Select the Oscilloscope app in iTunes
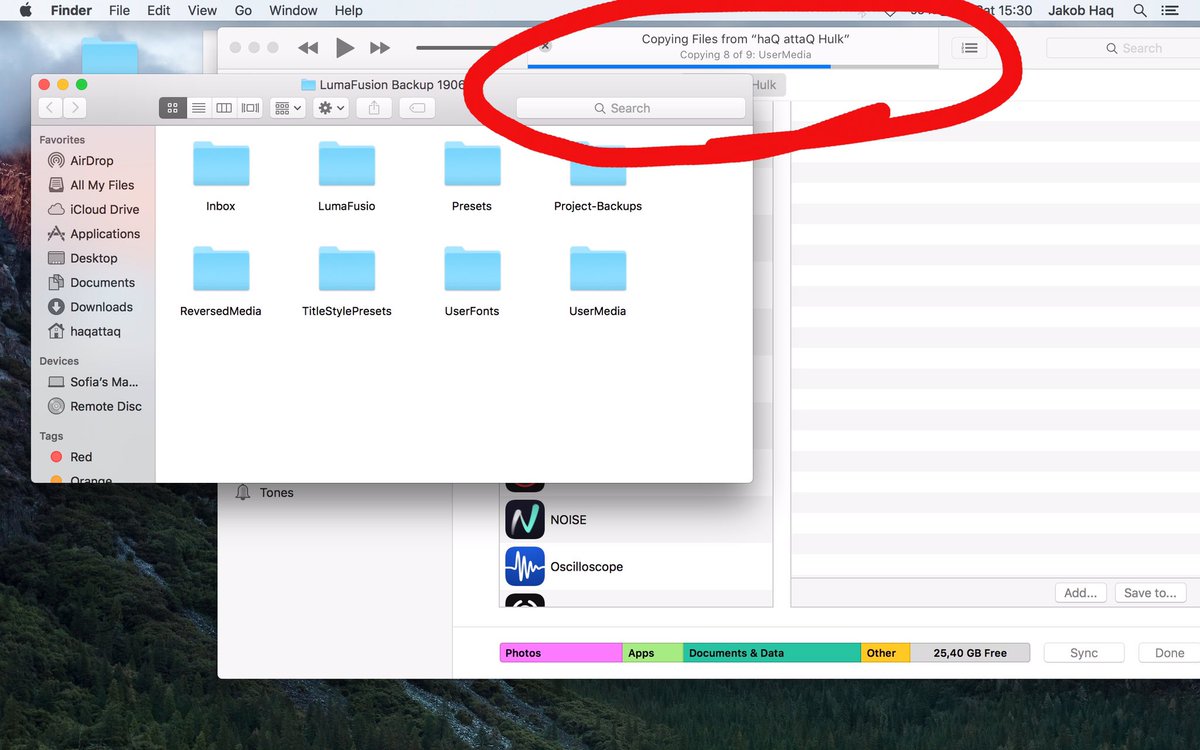This screenshot has height=750, width=1200. tap(636, 566)
